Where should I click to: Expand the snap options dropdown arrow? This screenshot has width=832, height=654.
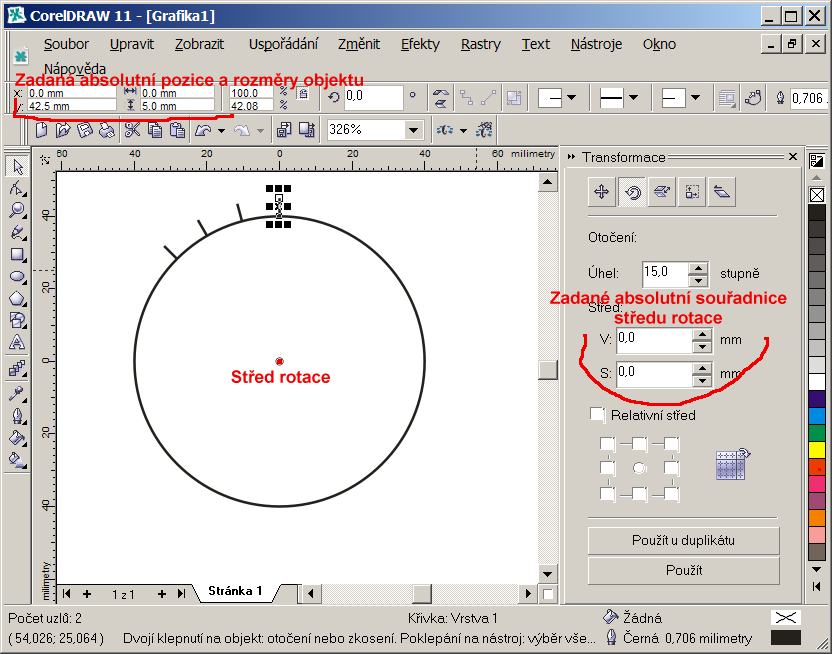[x=463, y=130]
